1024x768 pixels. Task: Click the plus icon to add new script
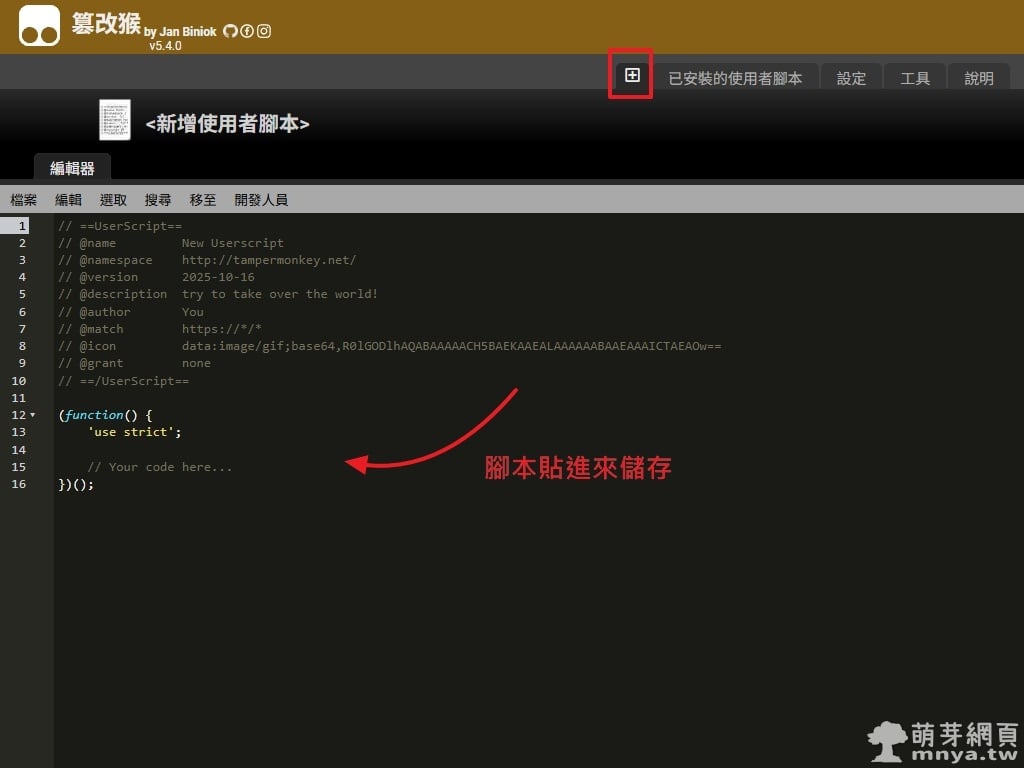click(632, 75)
